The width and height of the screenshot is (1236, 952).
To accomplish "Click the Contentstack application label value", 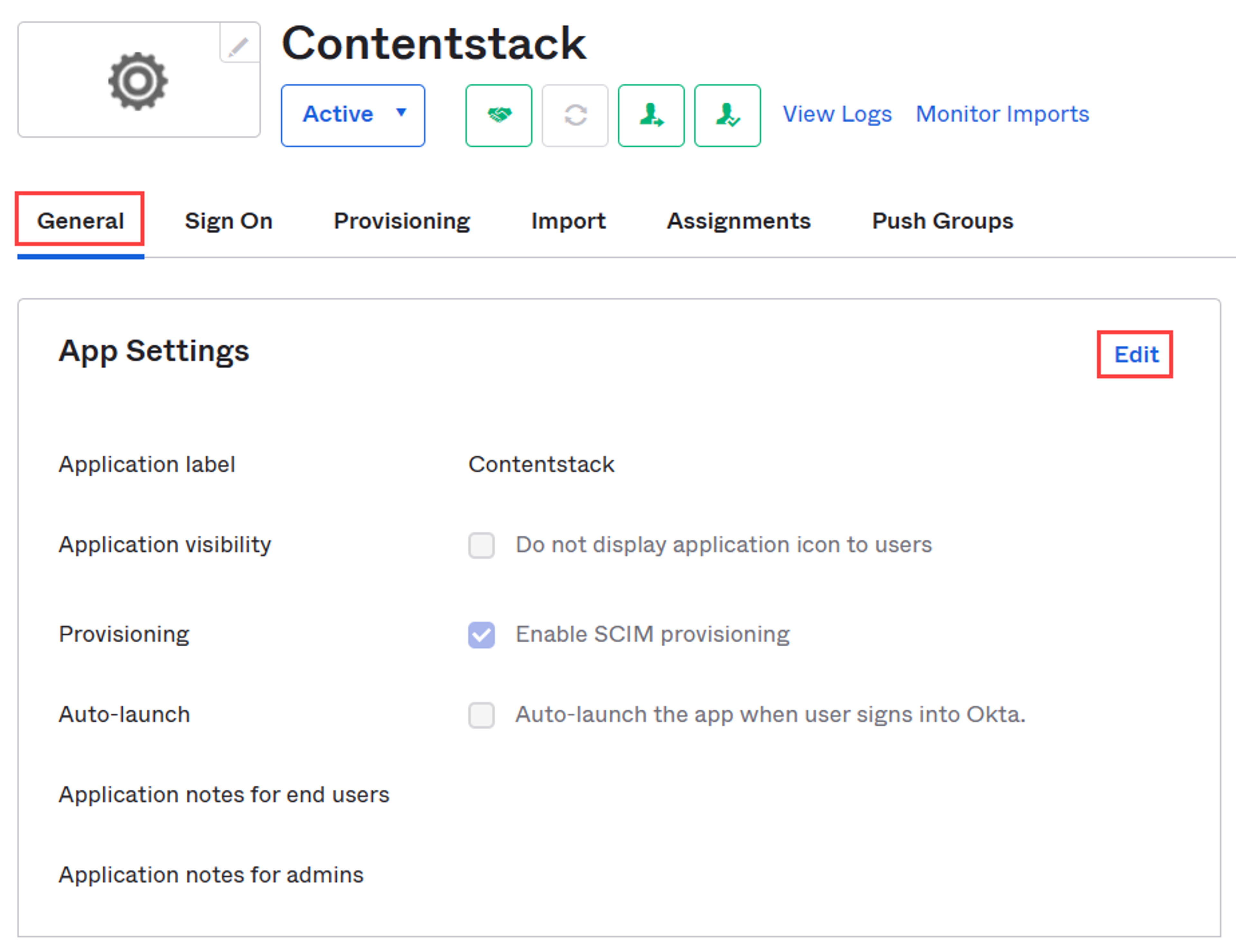I will tap(541, 465).
